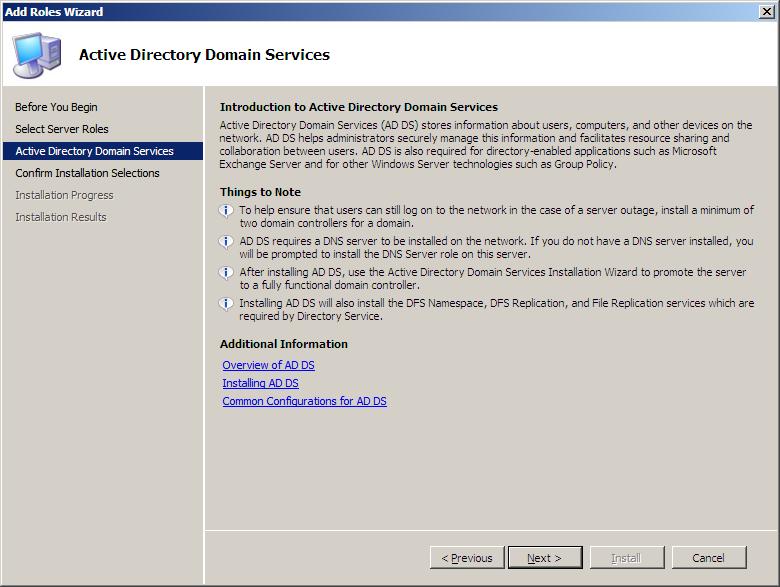Click the Additional Information heading

click(284, 344)
